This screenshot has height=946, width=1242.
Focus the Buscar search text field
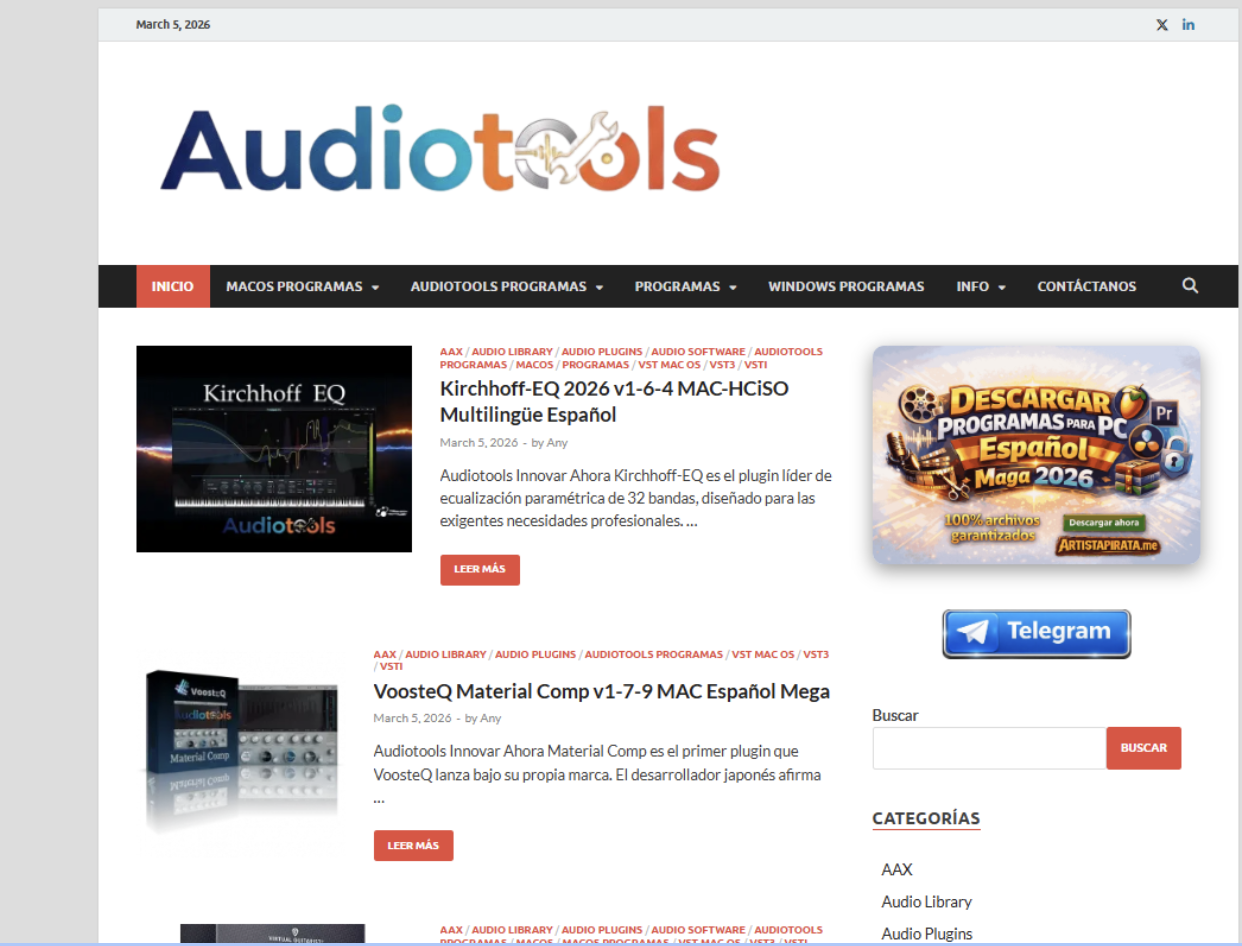click(x=988, y=748)
